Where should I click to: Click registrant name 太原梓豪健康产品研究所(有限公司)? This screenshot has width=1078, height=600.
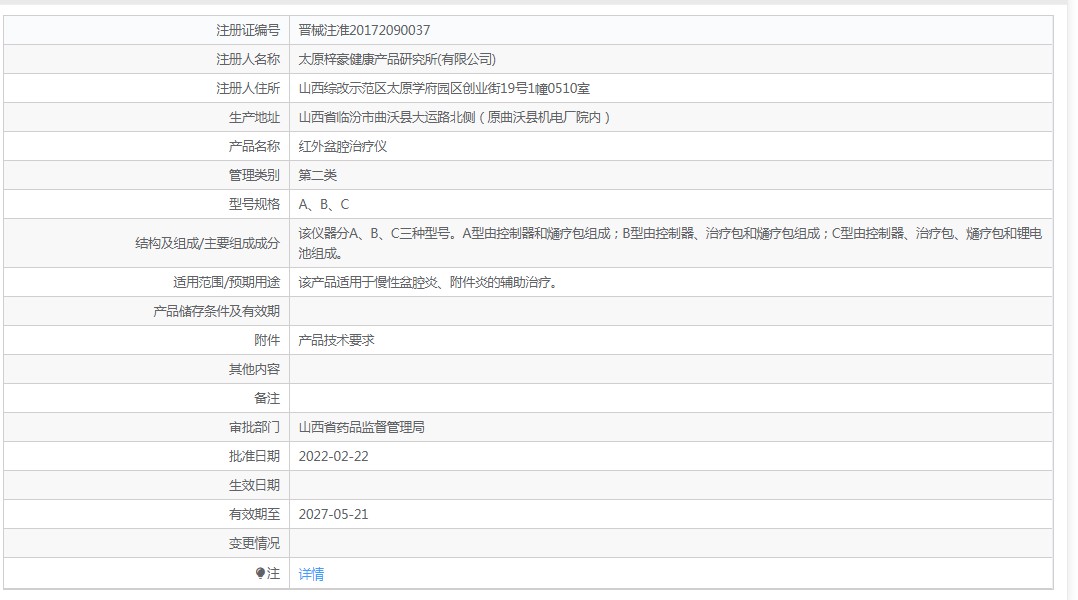tap(397, 59)
